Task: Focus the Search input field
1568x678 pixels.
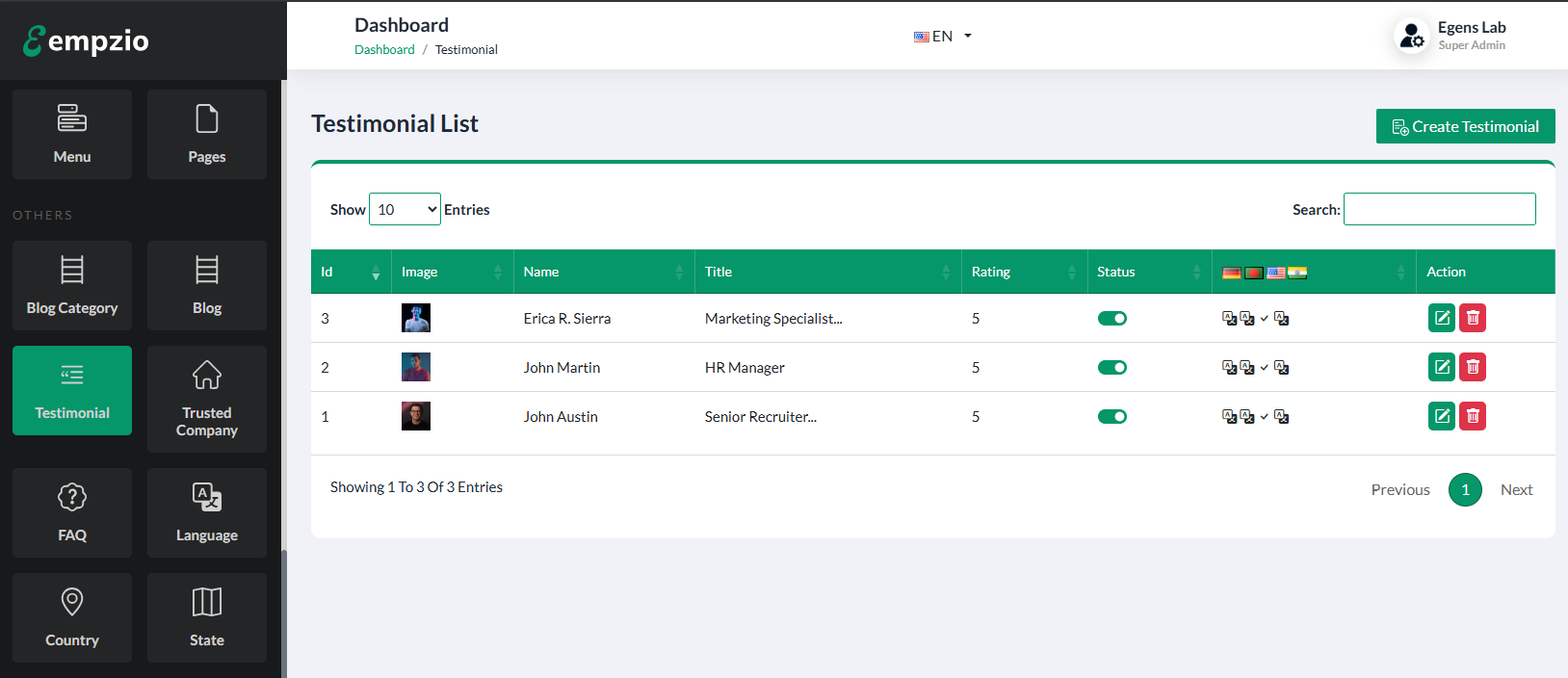Action: tap(1439, 209)
